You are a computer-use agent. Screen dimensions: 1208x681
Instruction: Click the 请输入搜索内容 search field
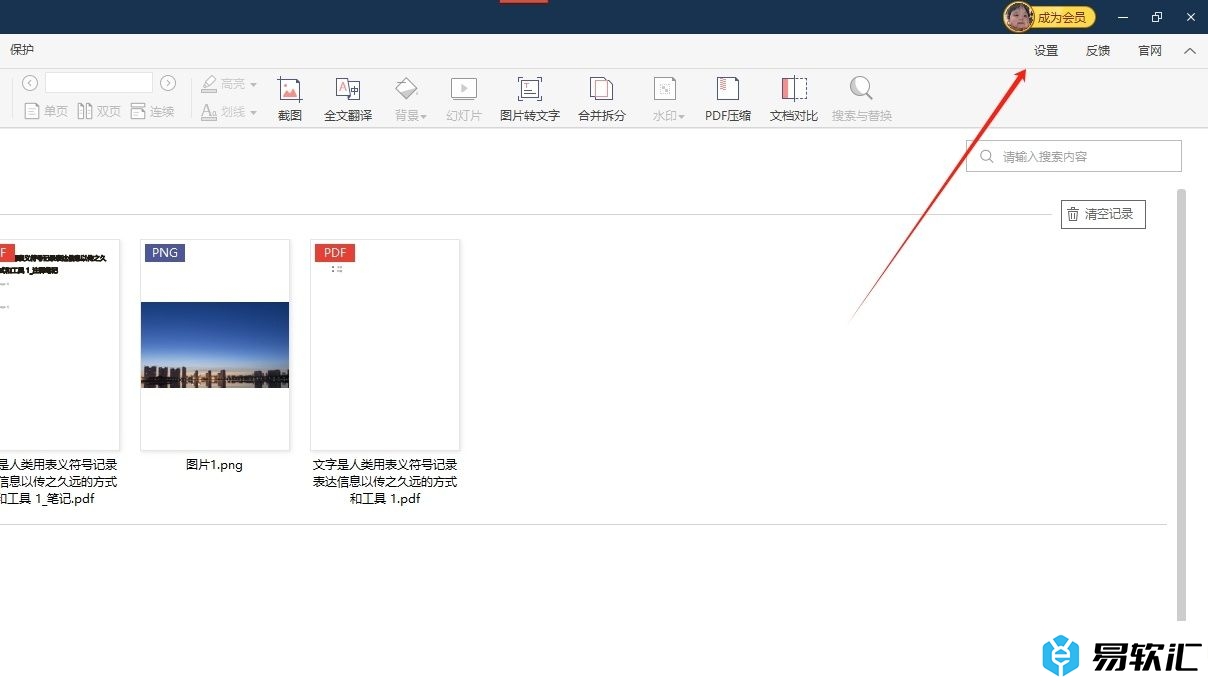(1073, 156)
